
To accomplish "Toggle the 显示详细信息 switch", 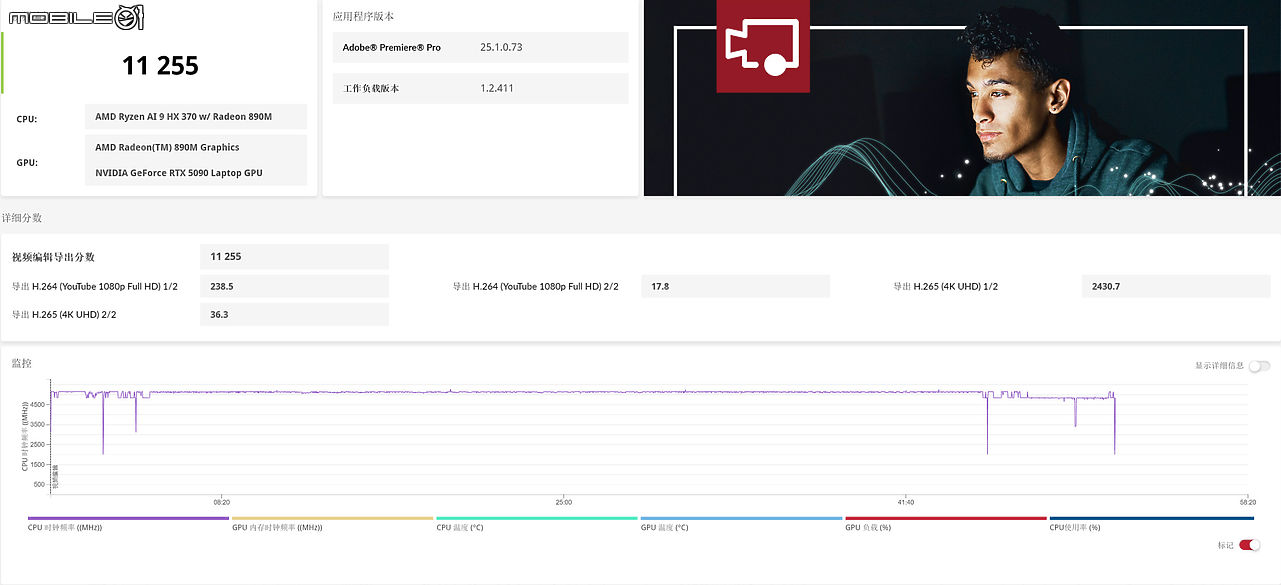I will coord(1258,366).
